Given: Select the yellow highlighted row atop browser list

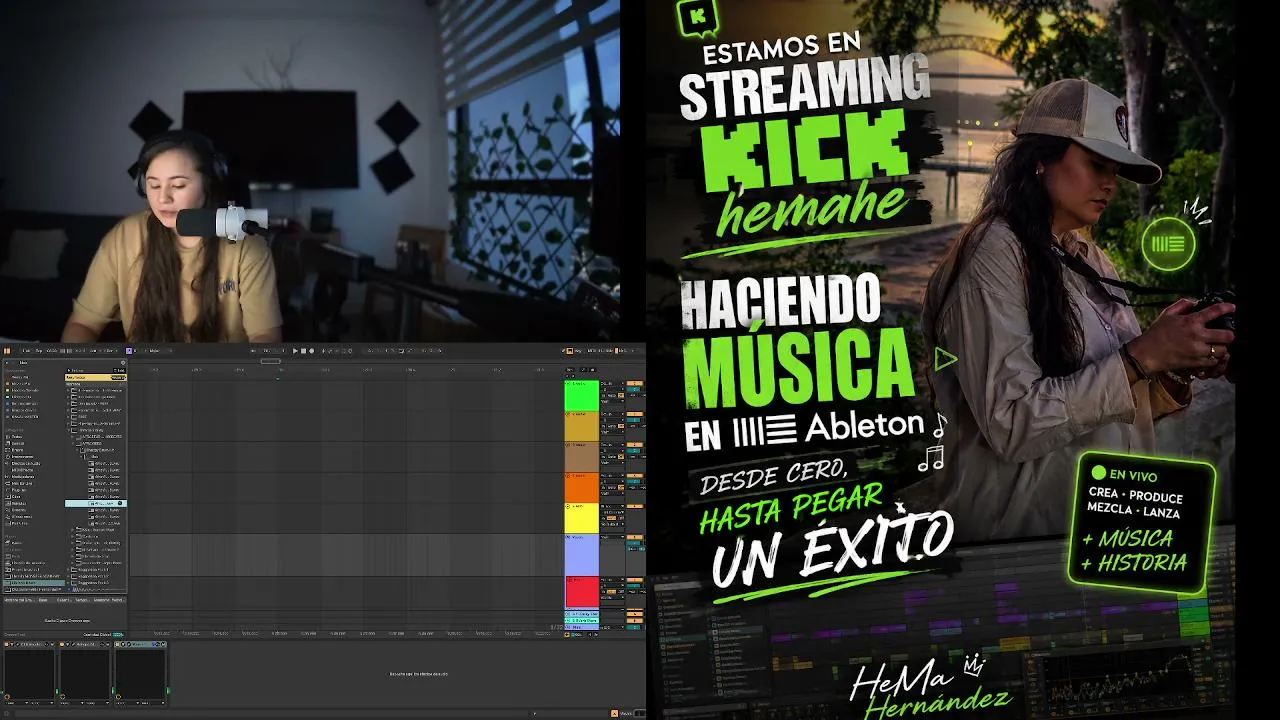Looking at the screenshot, I should 96,377.
